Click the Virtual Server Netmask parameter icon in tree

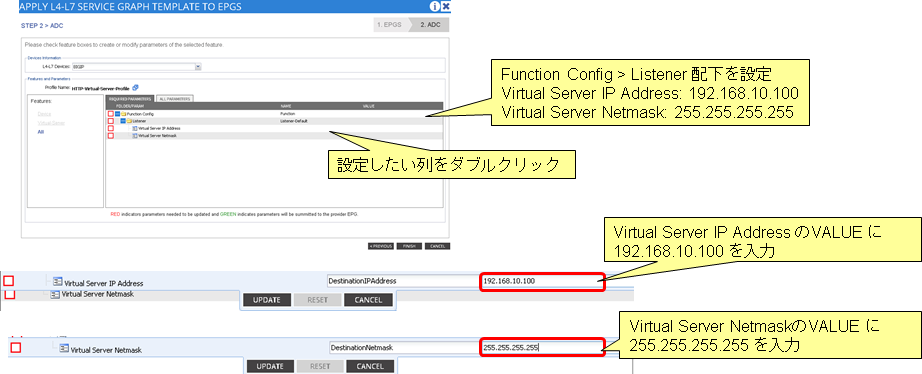point(135,136)
